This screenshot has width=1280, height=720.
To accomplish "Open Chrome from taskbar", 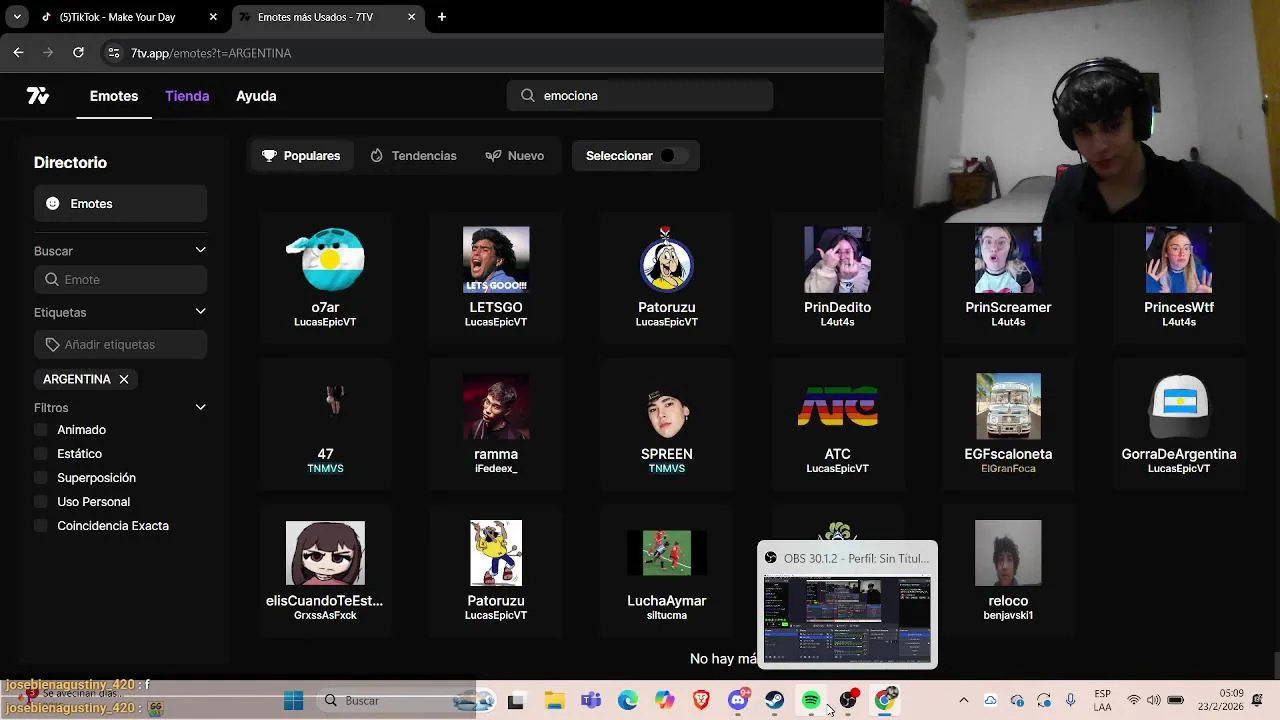I will pos(885,701).
